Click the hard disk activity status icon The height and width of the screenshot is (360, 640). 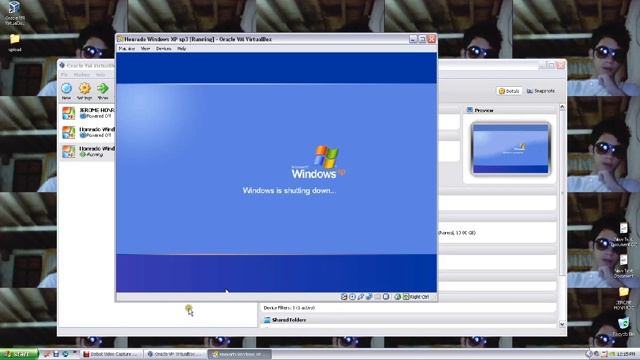344,297
